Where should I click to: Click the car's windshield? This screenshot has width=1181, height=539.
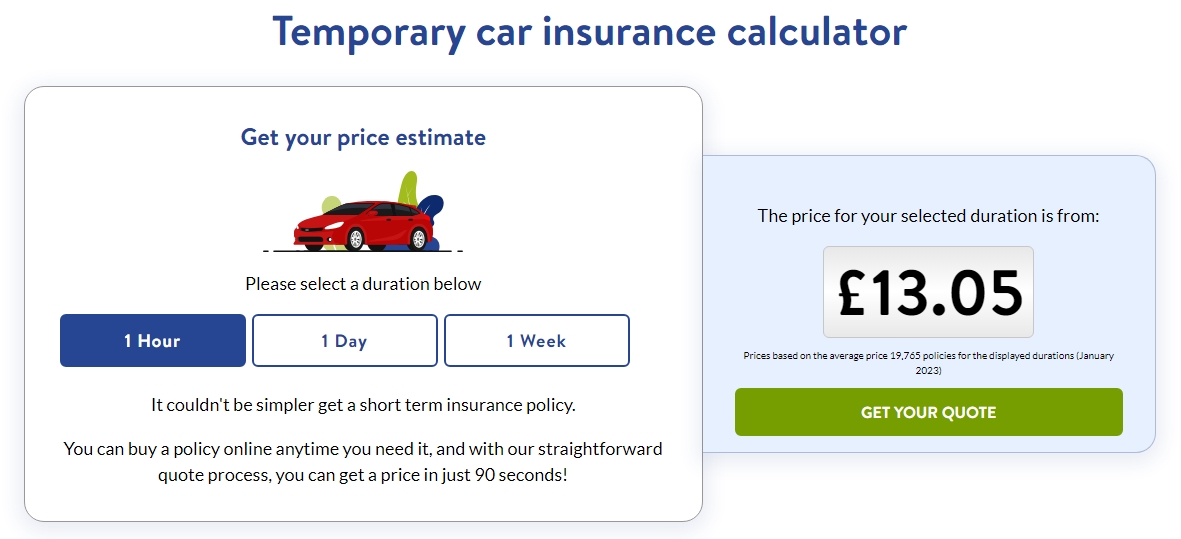(x=348, y=209)
